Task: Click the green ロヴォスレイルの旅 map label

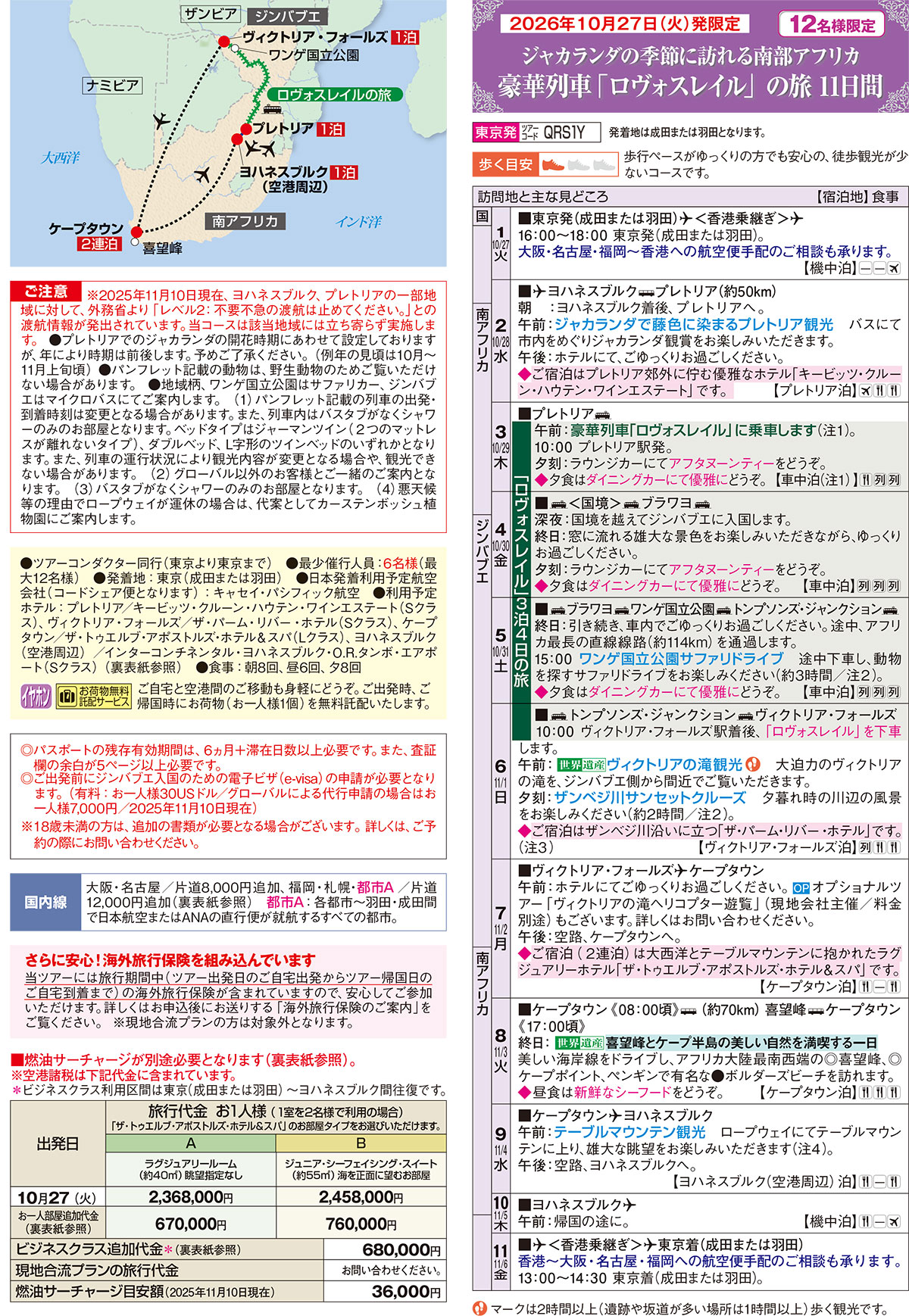Action: 334,95
